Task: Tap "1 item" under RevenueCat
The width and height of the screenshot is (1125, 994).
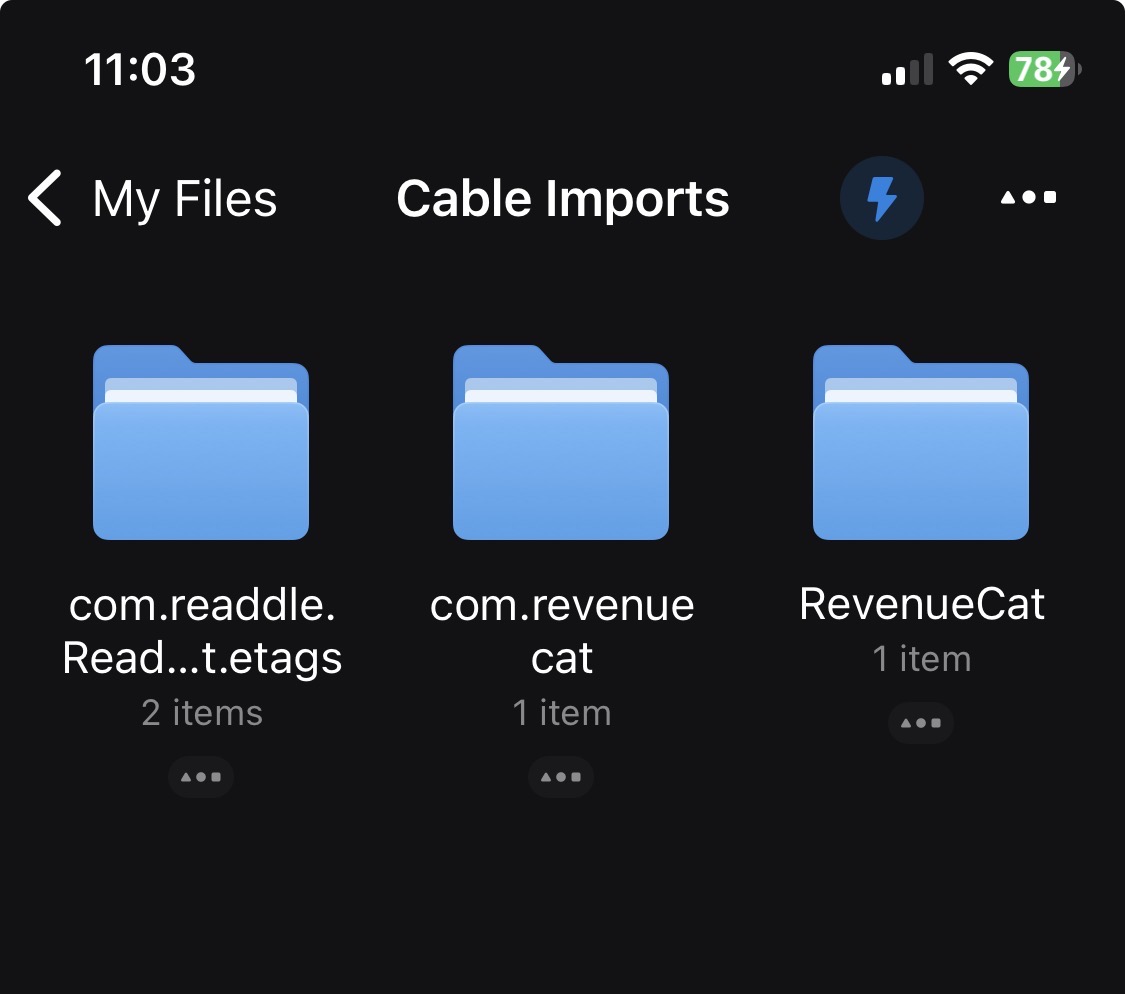Action: point(922,659)
